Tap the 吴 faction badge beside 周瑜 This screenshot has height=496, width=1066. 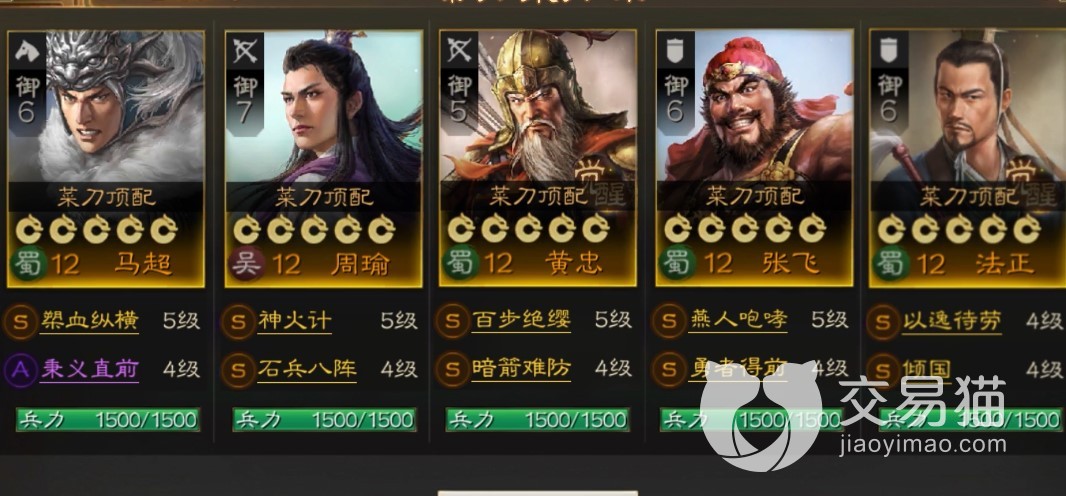[x=246, y=264]
